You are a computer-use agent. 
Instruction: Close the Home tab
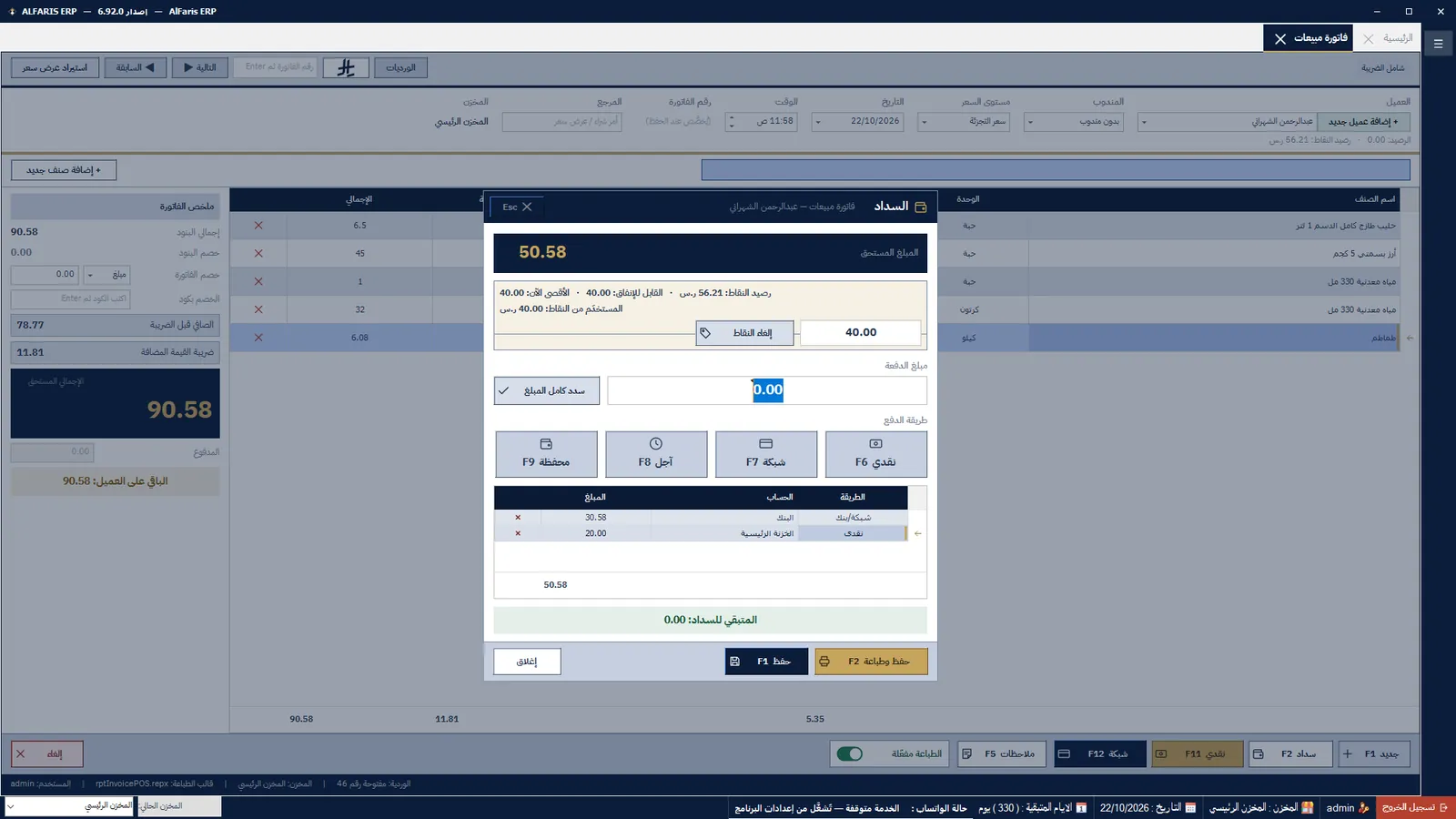click(x=1368, y=39)
